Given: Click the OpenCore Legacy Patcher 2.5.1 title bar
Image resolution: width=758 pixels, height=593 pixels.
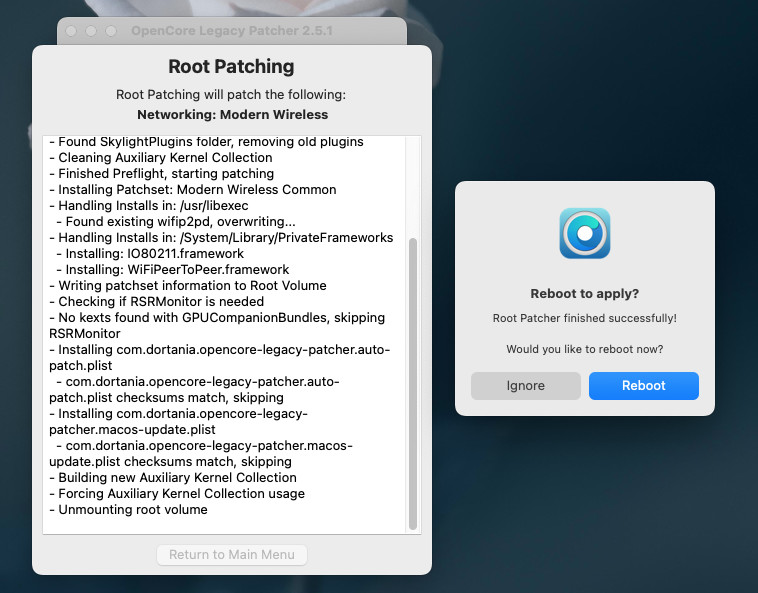Looking at the screenshot, I should 232,31.
